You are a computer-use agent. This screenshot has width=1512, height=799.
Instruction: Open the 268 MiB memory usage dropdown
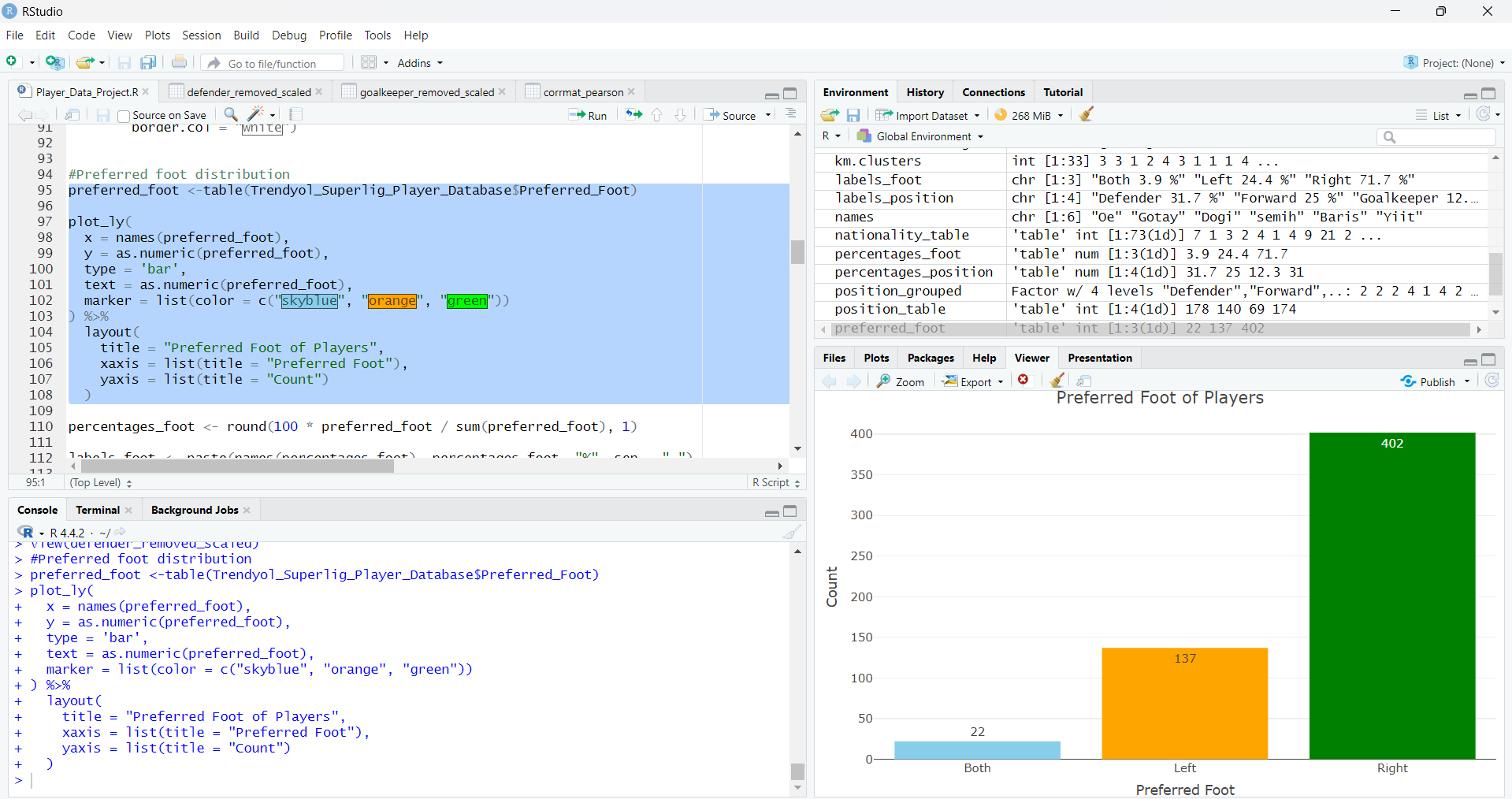tap(1028, 115)
